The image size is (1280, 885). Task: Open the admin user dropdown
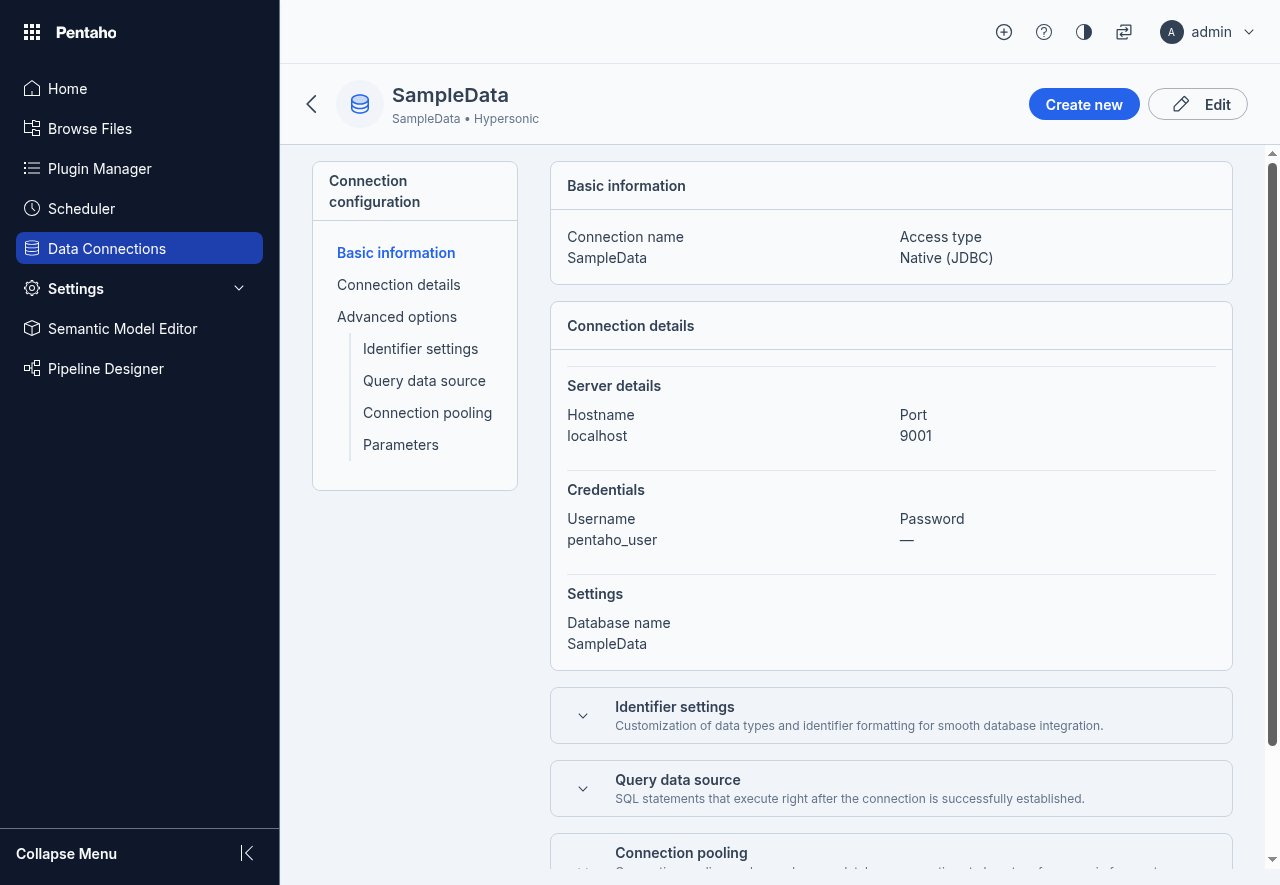(1207, 32)
